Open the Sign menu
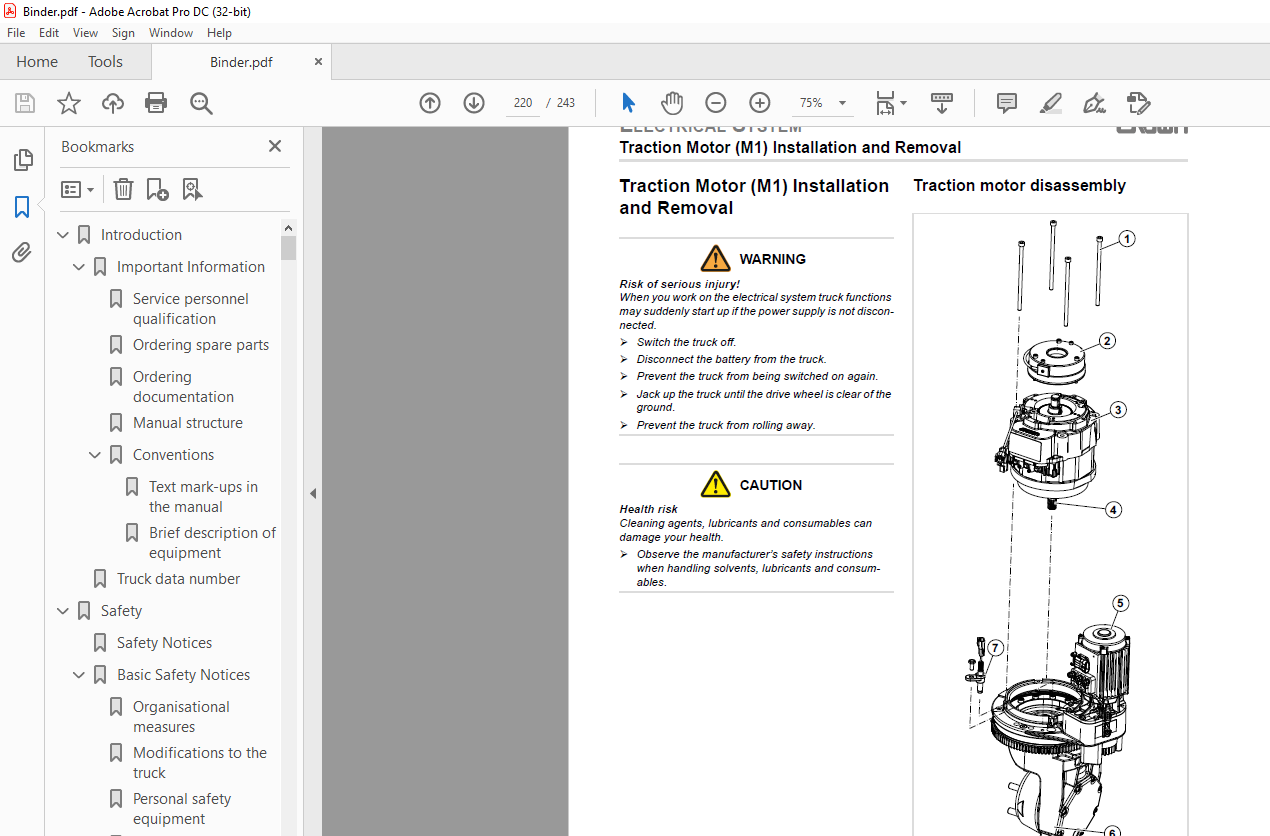Image resolution: width=1270 pixels, height=836 pixels. pyautogui.click(x=123, y=33)
